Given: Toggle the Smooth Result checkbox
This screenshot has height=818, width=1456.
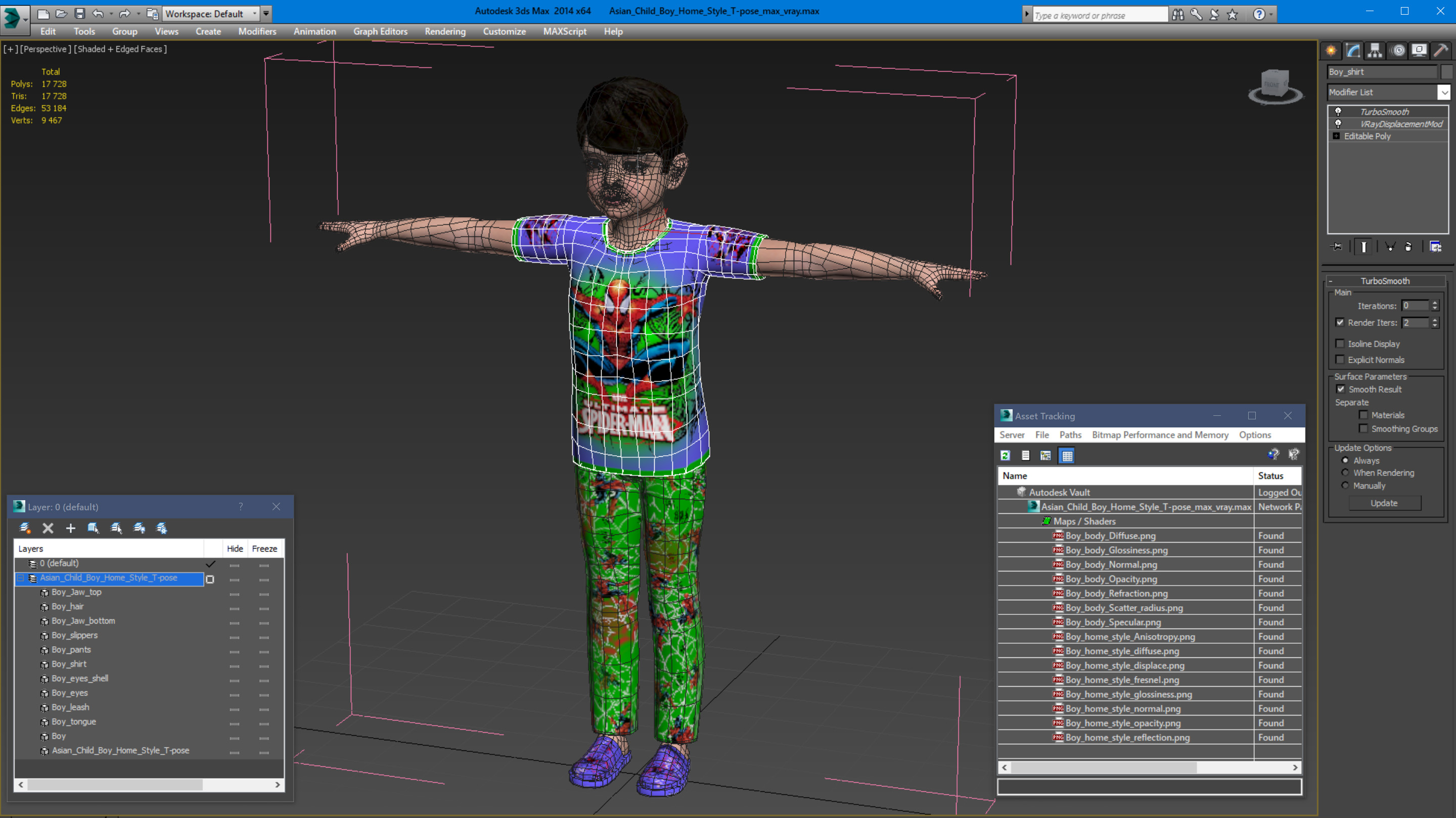Looking at the screenshot, I should 1341,389.
